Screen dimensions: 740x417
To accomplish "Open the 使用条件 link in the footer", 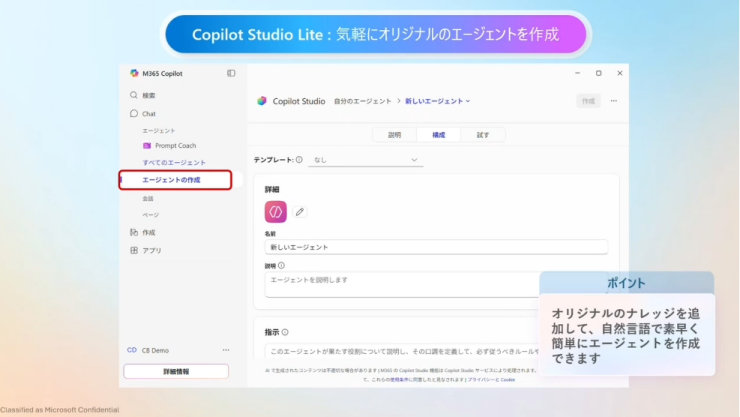I will tap(399, 379).
